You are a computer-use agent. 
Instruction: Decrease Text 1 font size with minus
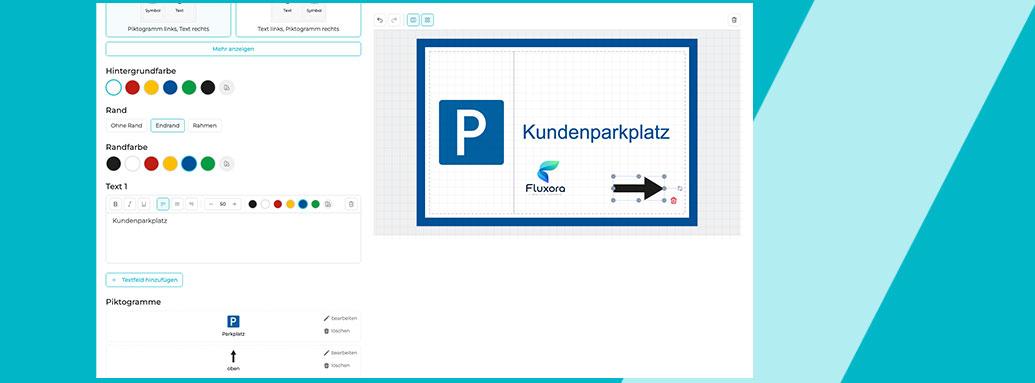pyautogui.click(x=211, y=204)
